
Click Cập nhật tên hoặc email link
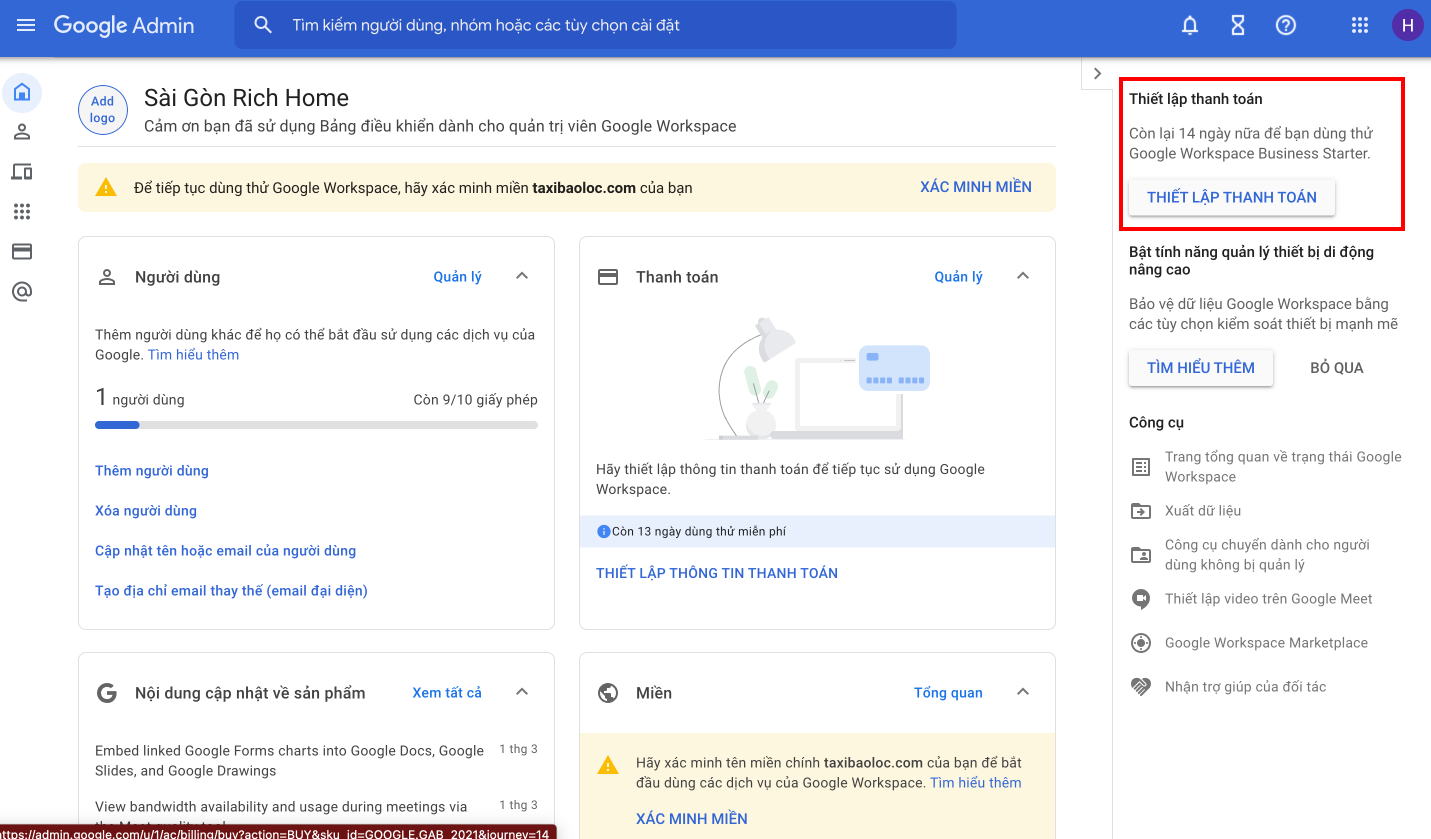click(225, 551)
